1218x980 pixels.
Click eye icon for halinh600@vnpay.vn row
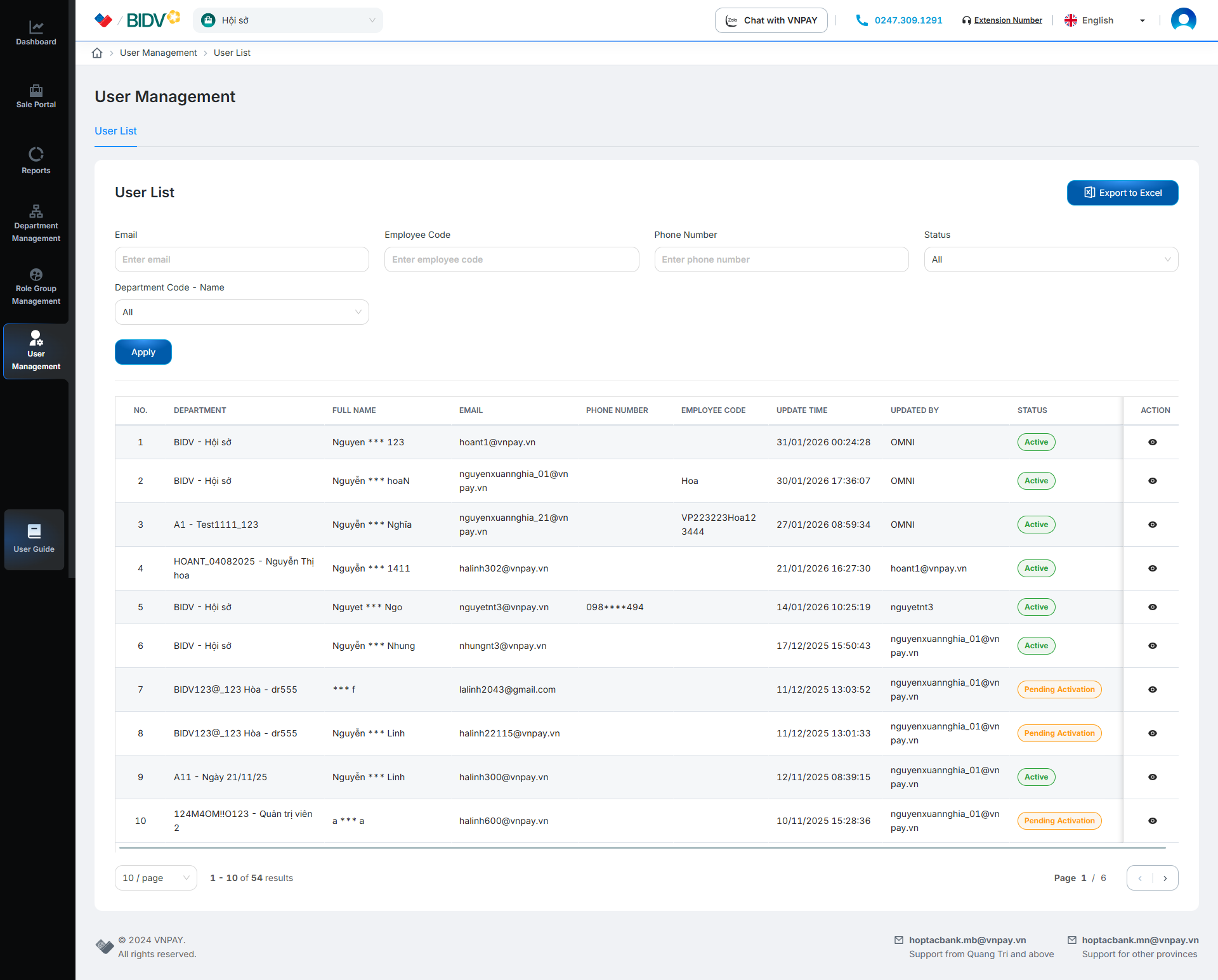pyautogui.click(x=1152, y=821)
